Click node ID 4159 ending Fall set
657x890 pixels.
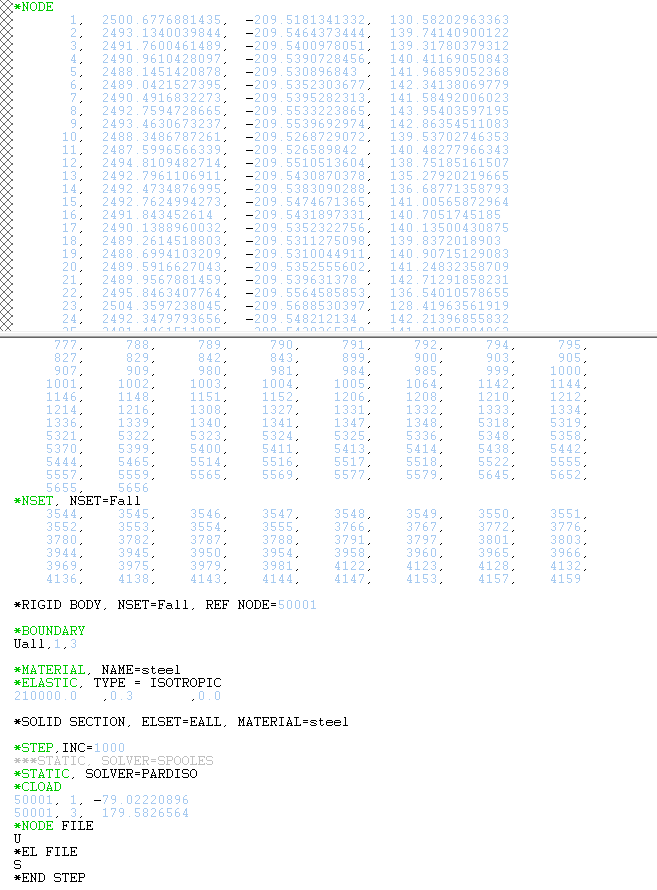566,579
